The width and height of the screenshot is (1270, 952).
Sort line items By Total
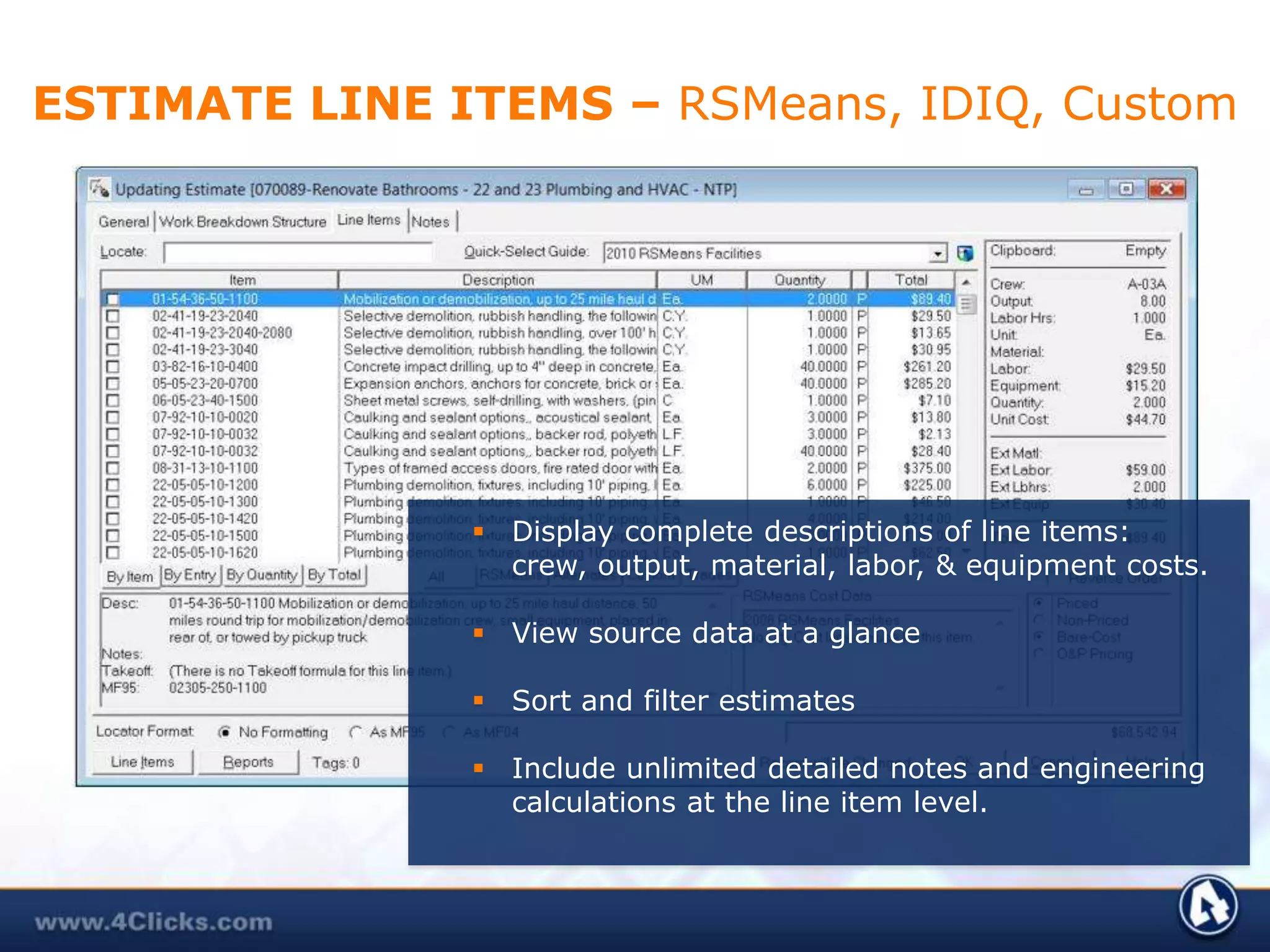(334, 575)
